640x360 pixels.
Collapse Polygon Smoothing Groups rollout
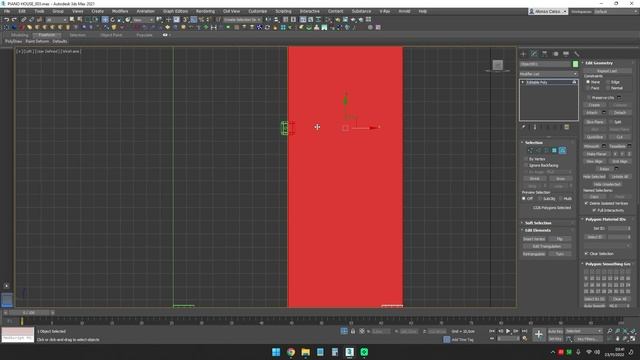[x=607, y=264]
